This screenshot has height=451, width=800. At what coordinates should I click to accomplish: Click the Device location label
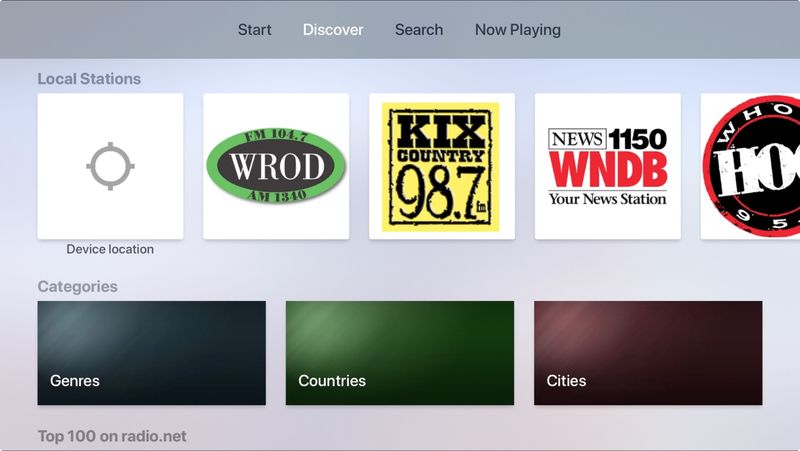click(110, 249)
